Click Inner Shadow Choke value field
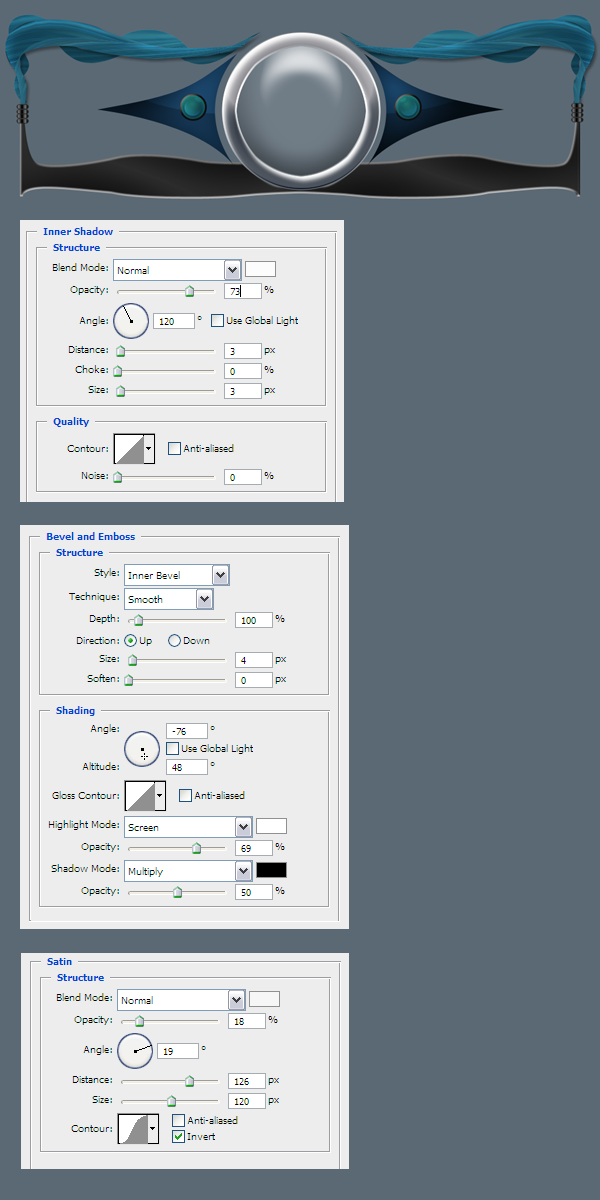 point(243,371)
